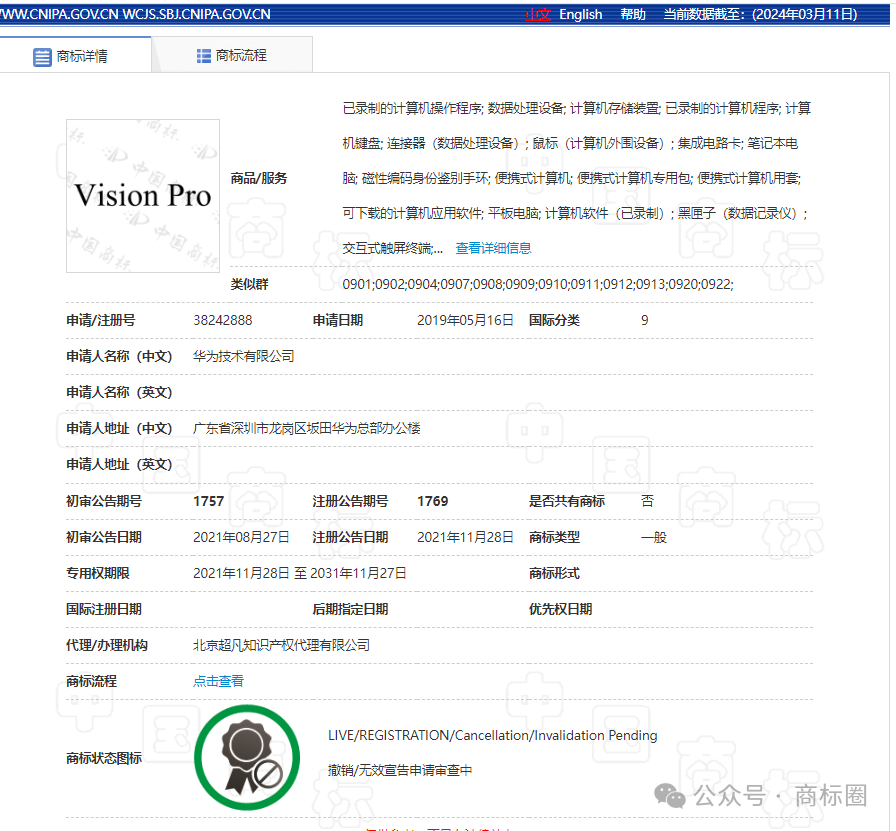Image resolution: width=896 pixels, height=831 pixels.
Task: Click the green trademark status seal icon
Action: tap(246, 757)
